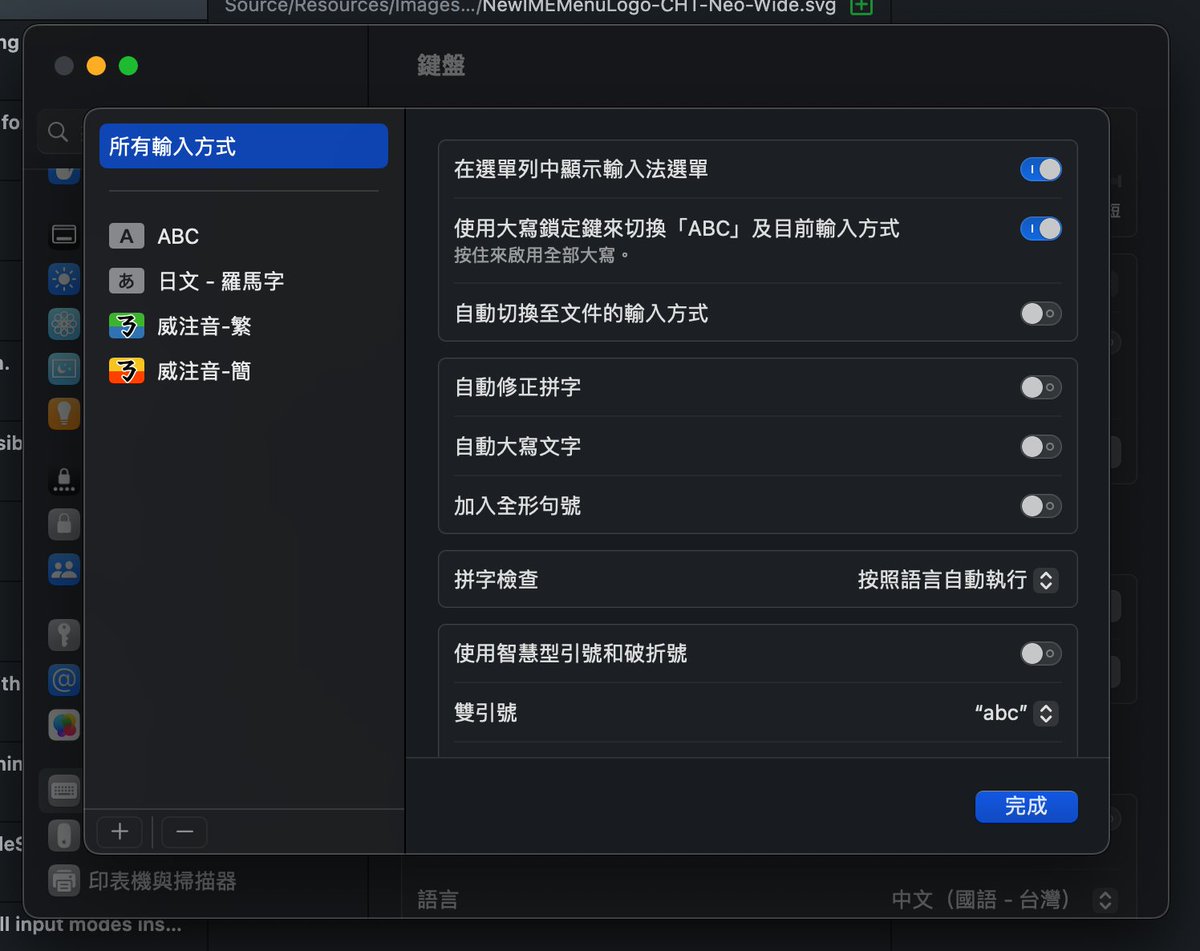Select the ABC input source icon
This screenshot has height=951, width=1200.
[126, 236]
